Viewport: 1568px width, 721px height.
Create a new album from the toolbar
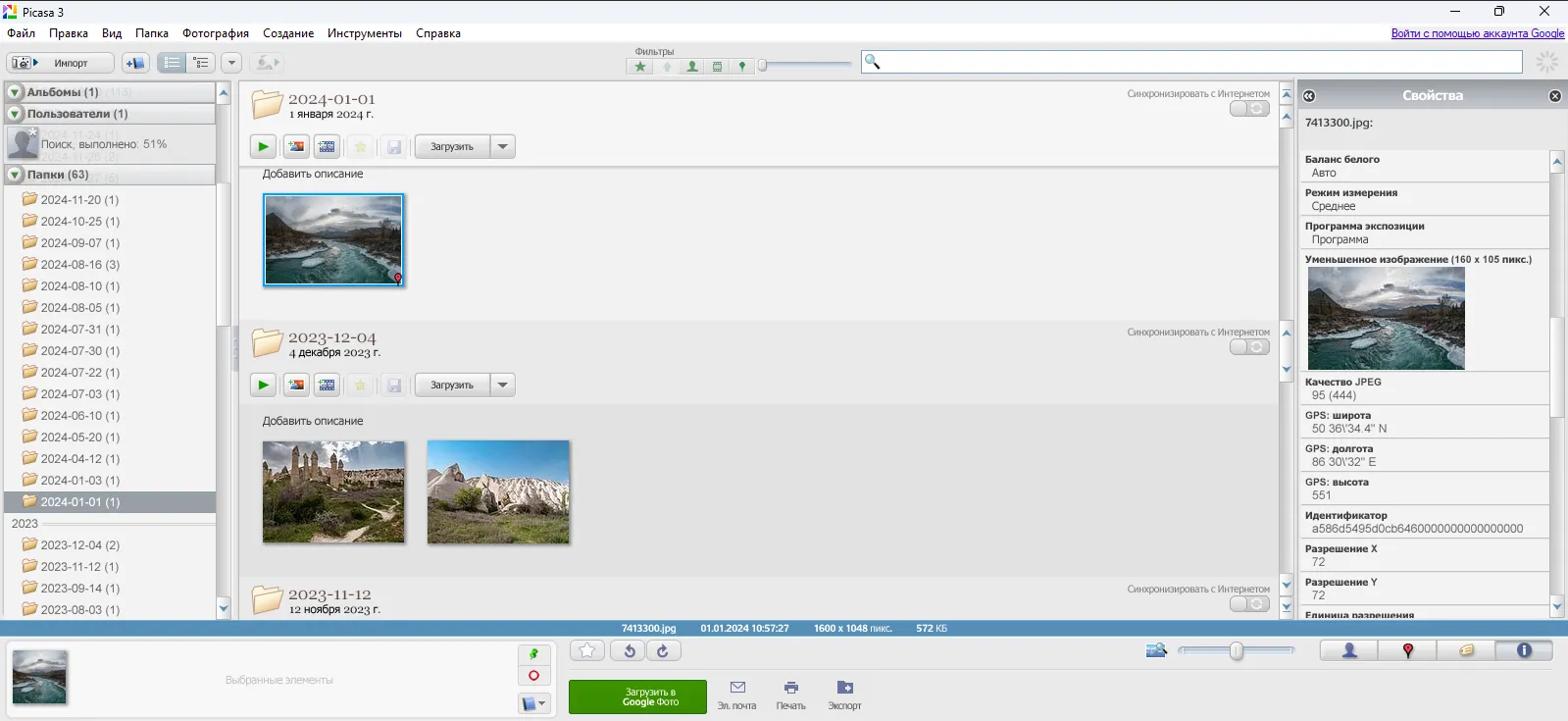coord(134,63)
